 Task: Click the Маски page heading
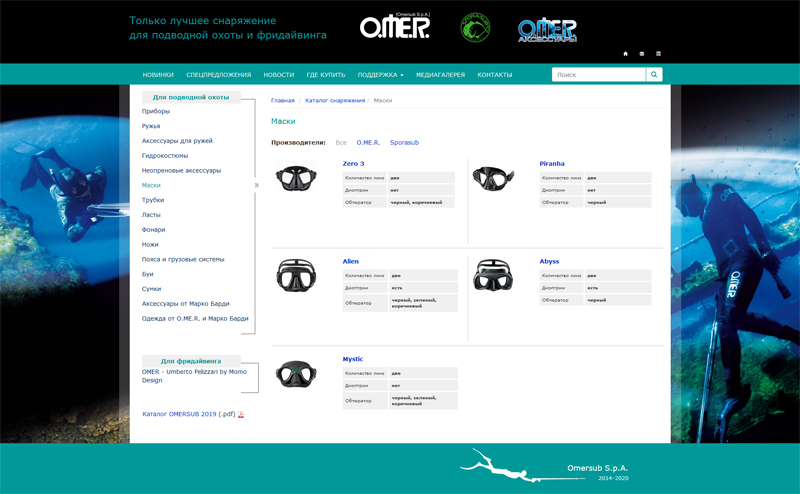tap(283, 121)
